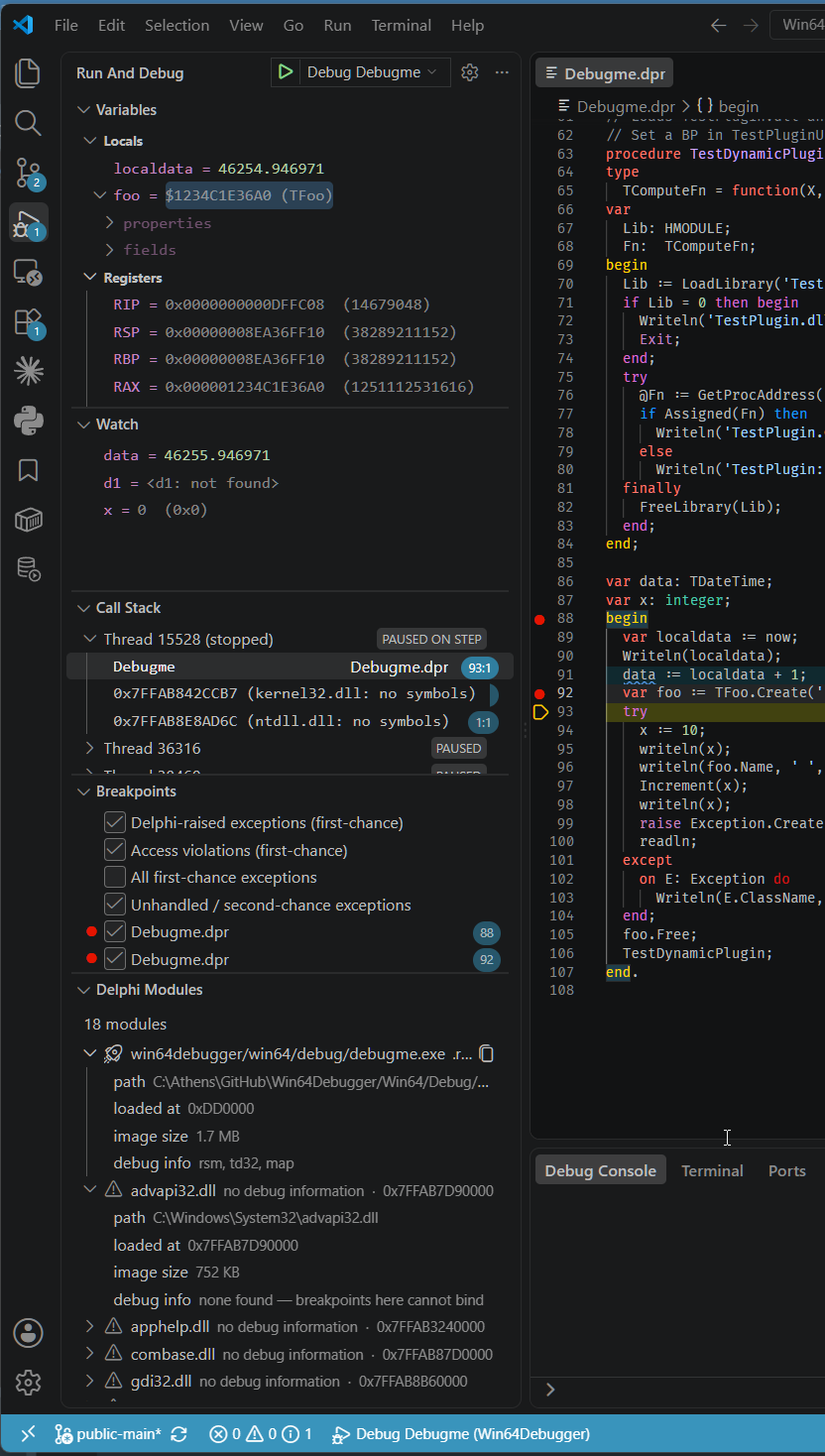Image resolution: width=825 pixels, height=1456 pixels.
Task: Copy path of debugme.exe module
Action: [487, 1053]
